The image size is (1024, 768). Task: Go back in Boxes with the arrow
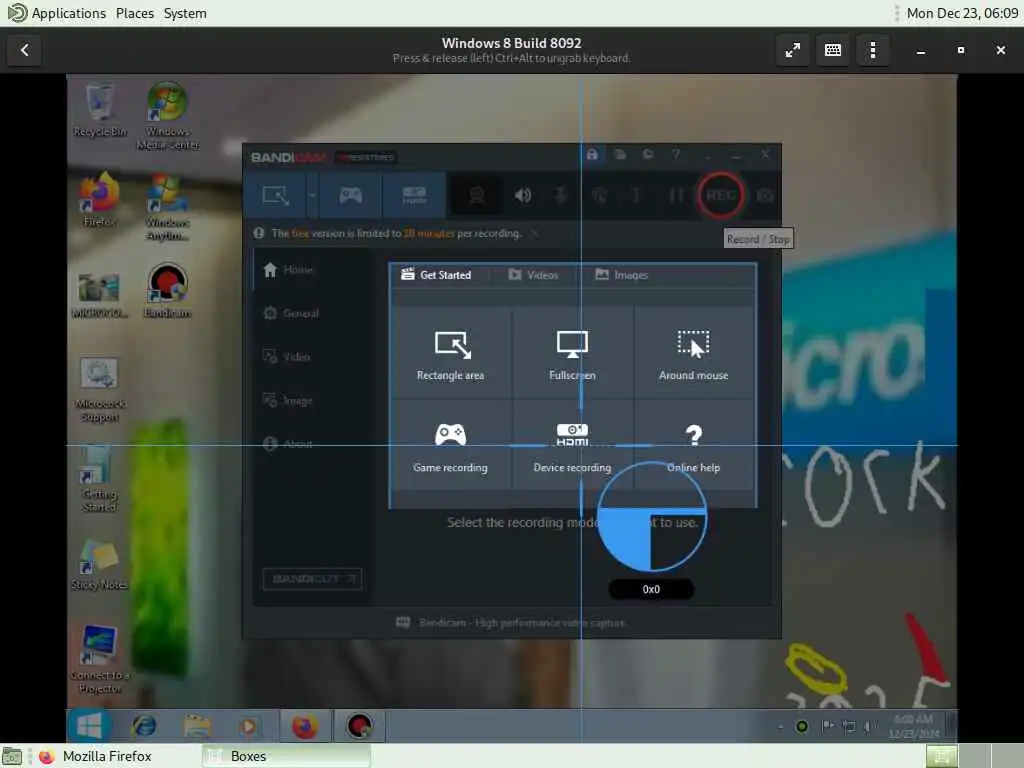point(24,50)
